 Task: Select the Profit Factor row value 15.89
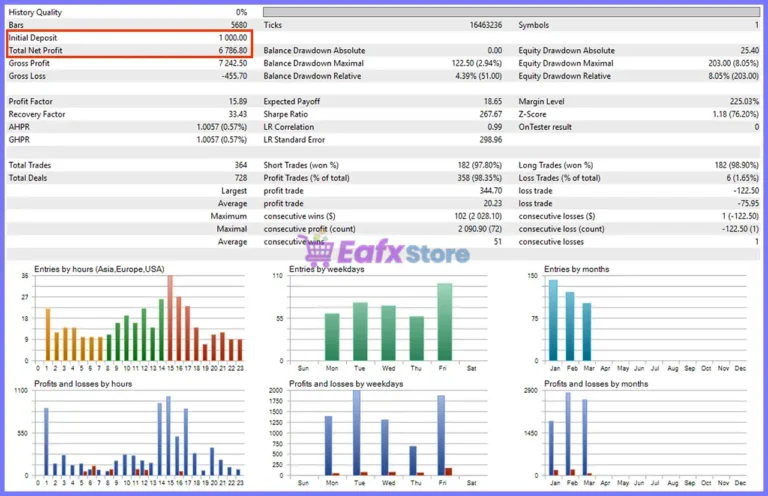pyautogui.click(x=238, y=101)
